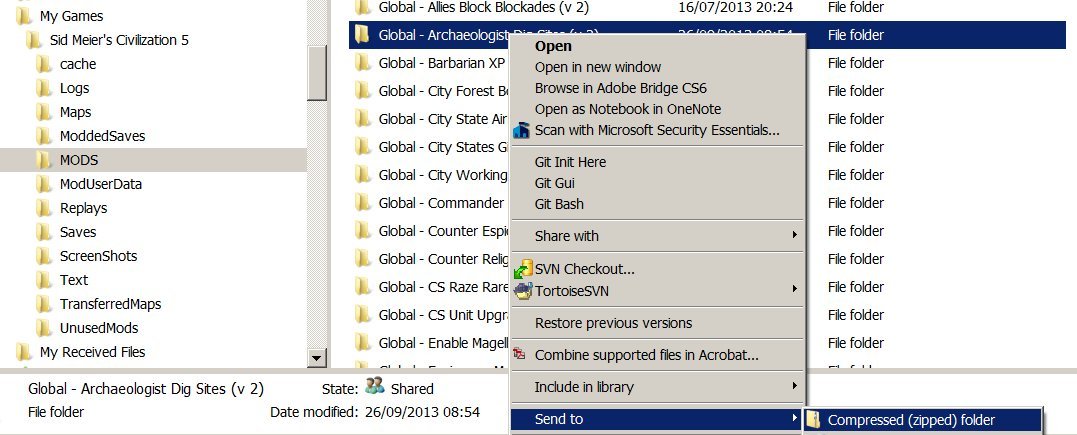Click the navigation tree scrollbar thumb

coord(317,73)
